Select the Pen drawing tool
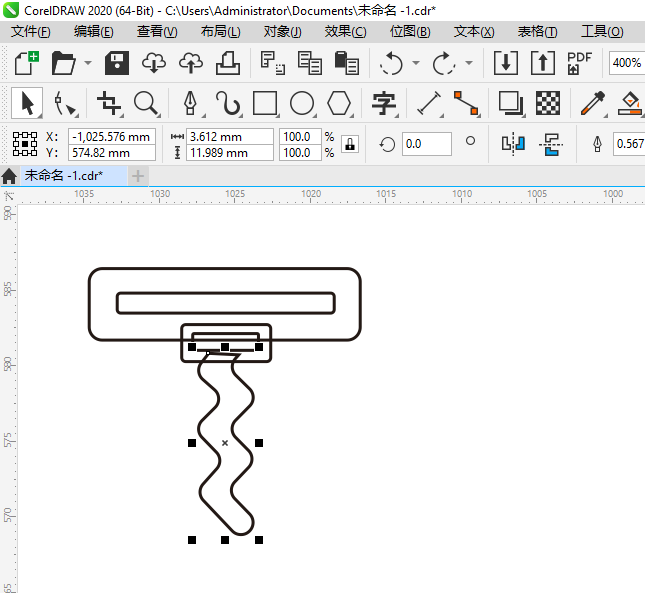The width and height of the screenshot is (645, 593). (x=190, y=103)
